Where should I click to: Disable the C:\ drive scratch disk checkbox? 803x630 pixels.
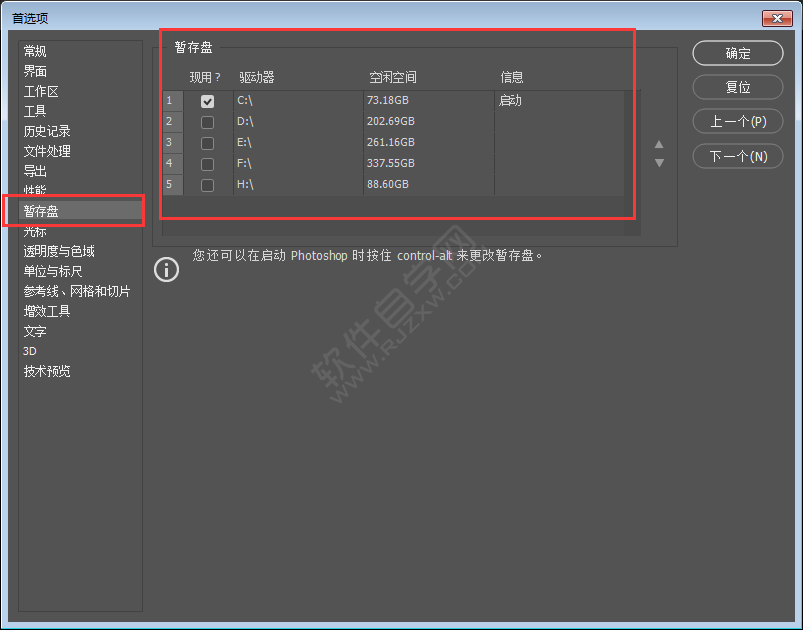click(207, 100)
